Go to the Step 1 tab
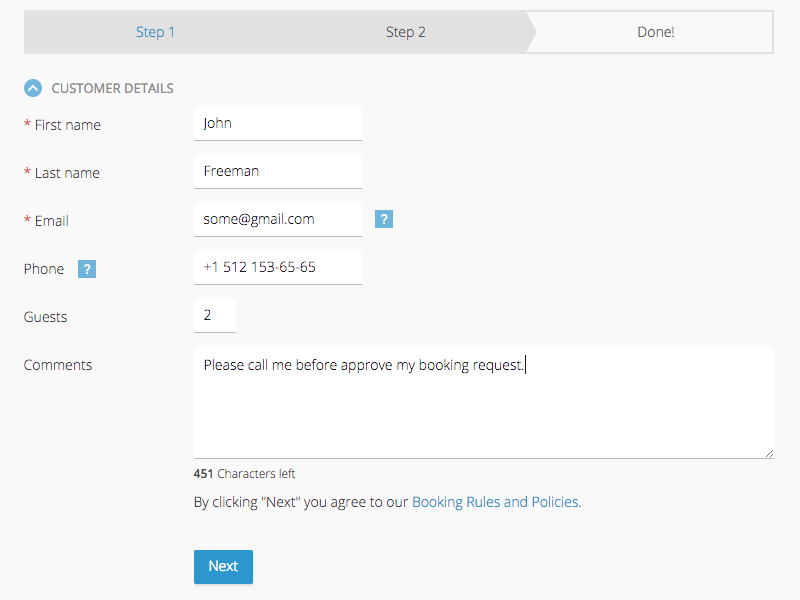 point(155,32)
